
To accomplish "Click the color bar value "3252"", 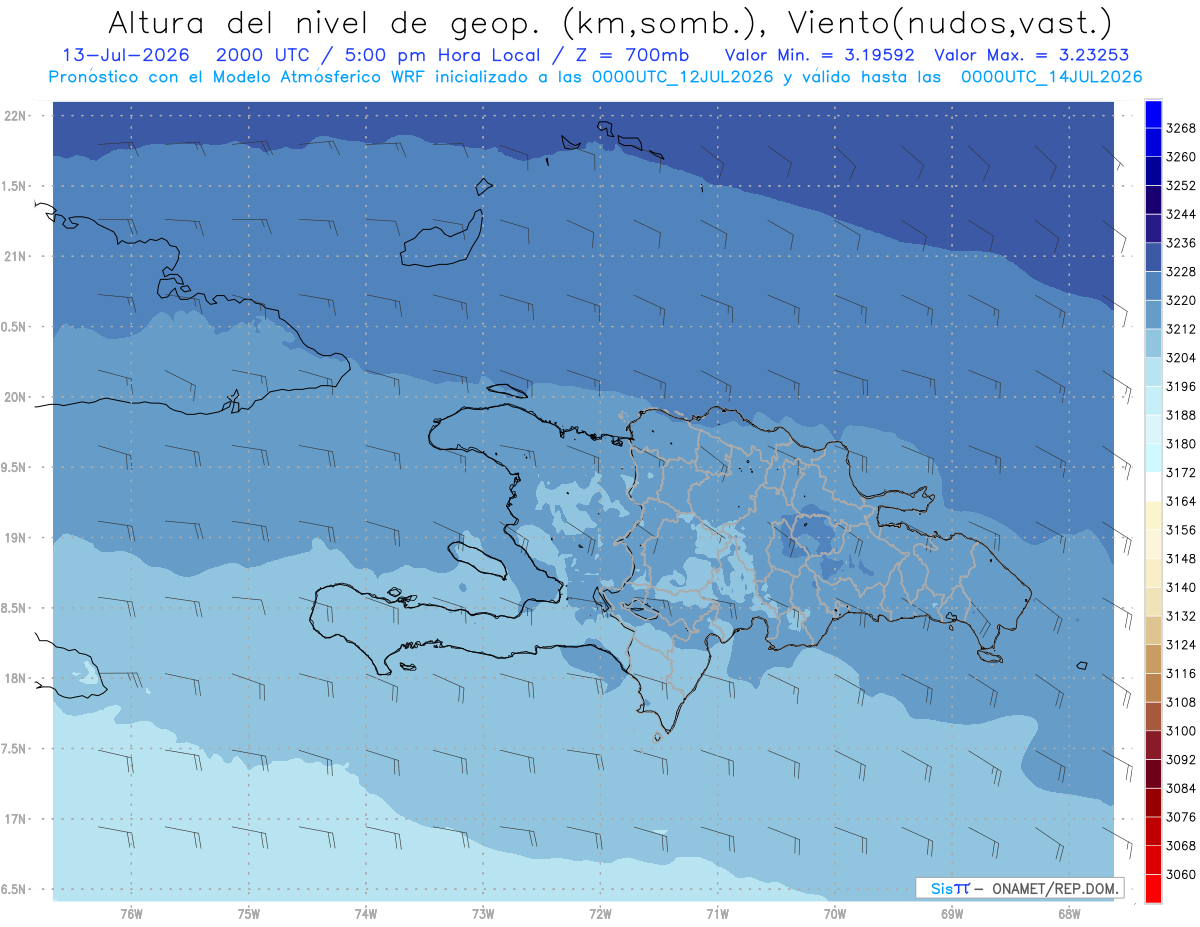I will pyautogui.click(x=1181, y=186).
